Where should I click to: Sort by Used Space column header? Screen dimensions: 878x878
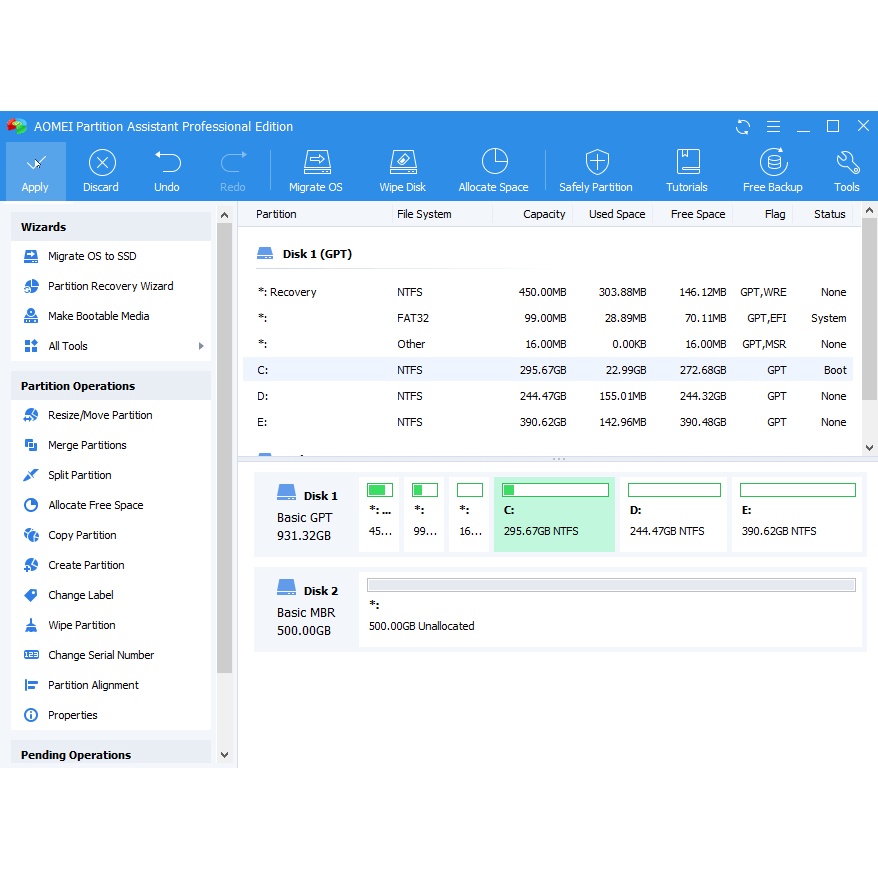point(617,214)
